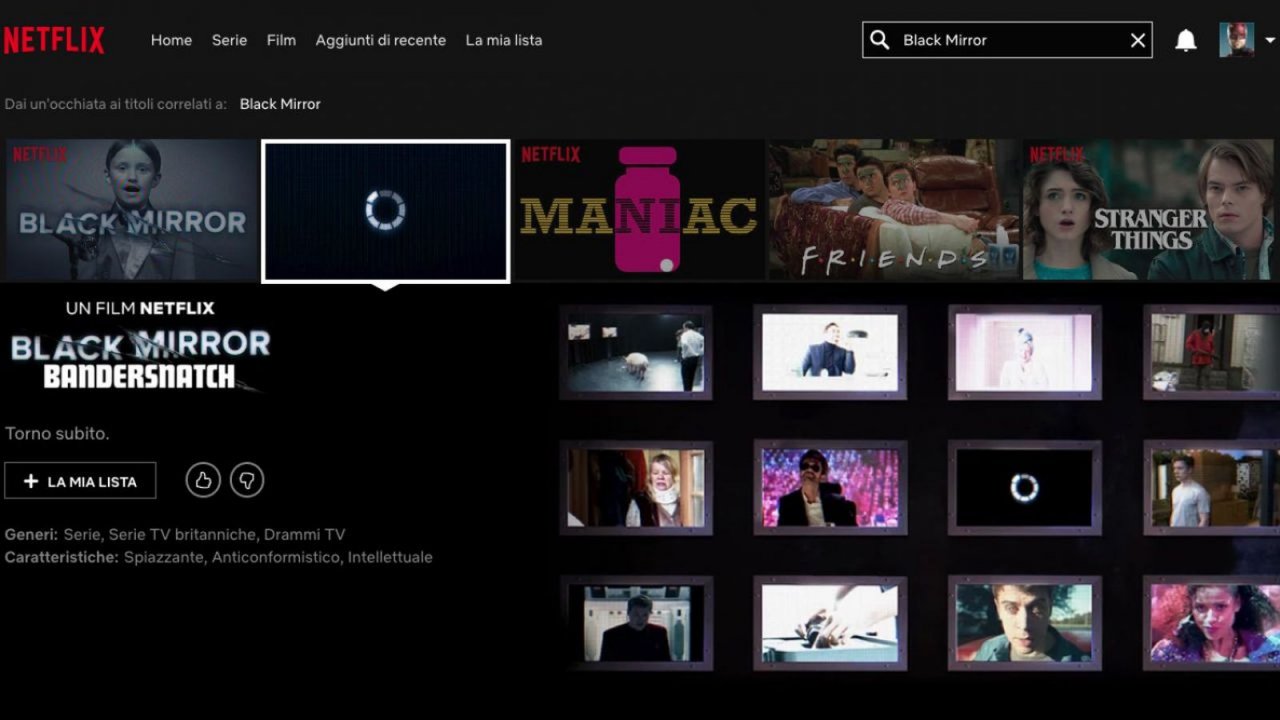Open the Friends title thumbnail
The image size is (1280, 720).
(x=893, y=210)
